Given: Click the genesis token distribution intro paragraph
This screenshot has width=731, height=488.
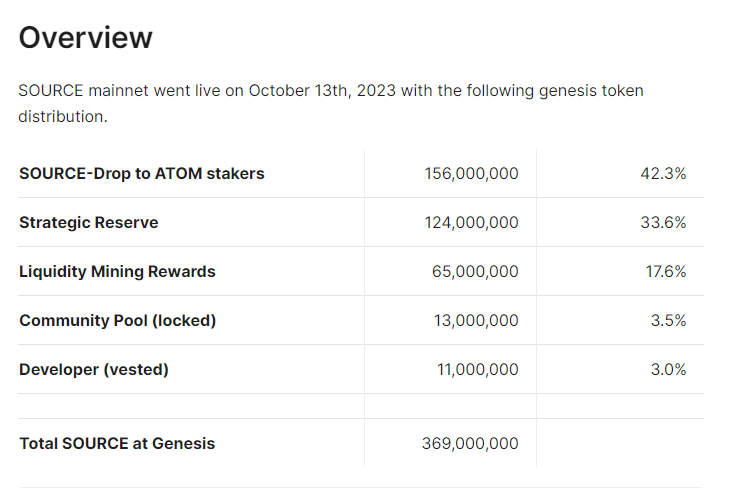Looking at the screenshot, I should coord(330,103).
